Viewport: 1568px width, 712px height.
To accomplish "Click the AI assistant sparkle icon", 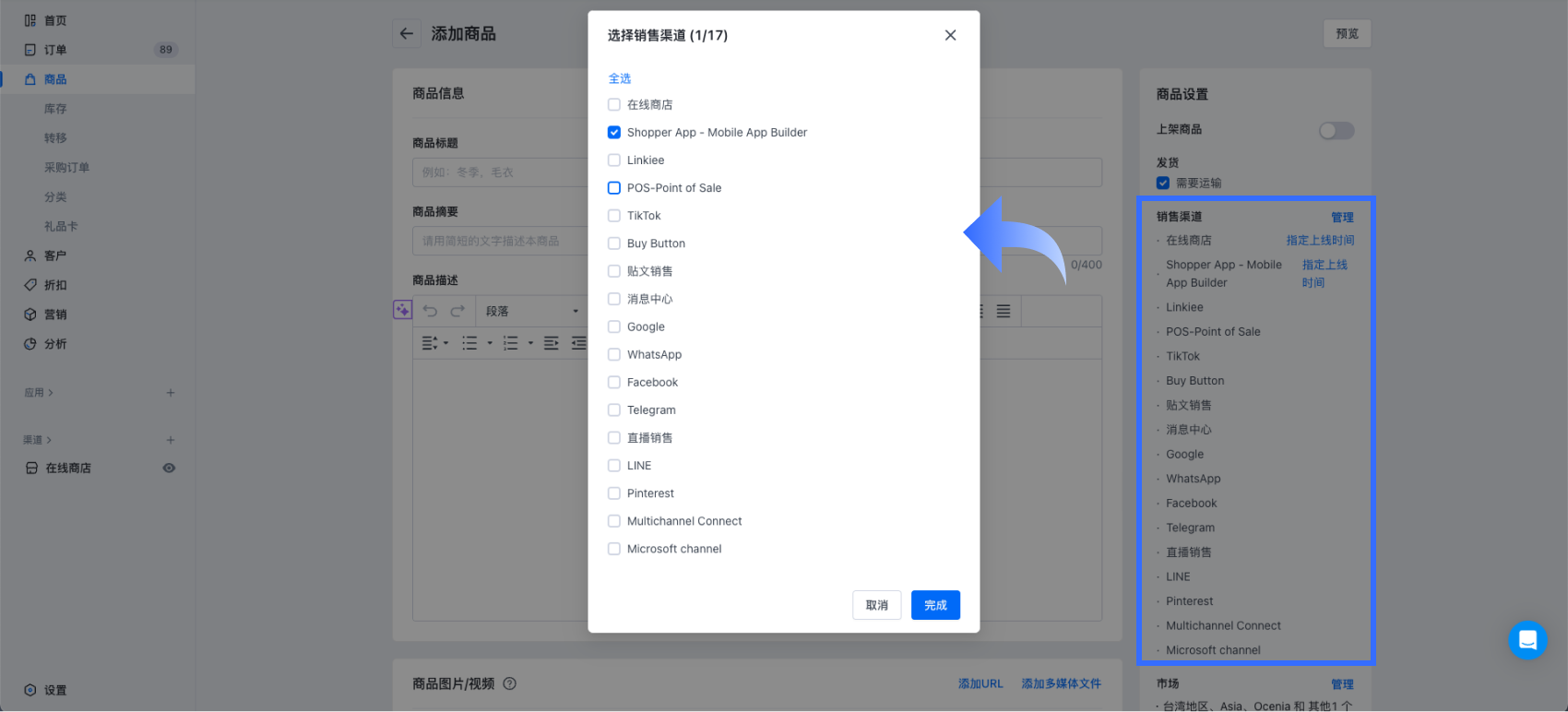I will click(402, 310).
